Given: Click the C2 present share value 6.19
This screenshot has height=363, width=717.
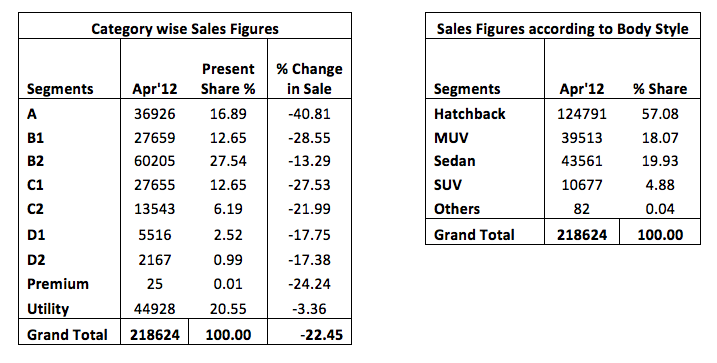Looking at the screenshot, I should click(x=228, y=209).
